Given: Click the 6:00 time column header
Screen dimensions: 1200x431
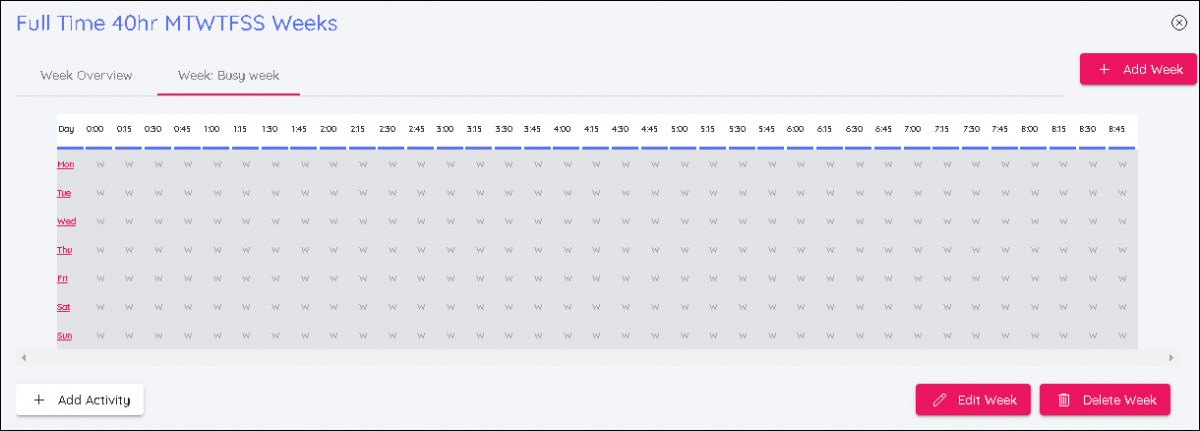Looking at the screenshot, I should point(796,129).
